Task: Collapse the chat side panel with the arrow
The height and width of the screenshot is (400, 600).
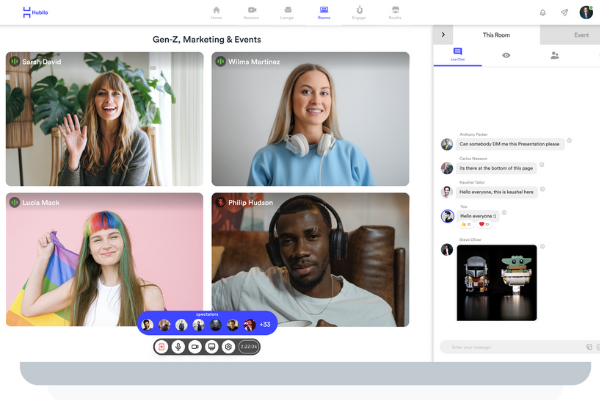Action: pyautogui.click(x=443, y=35)
